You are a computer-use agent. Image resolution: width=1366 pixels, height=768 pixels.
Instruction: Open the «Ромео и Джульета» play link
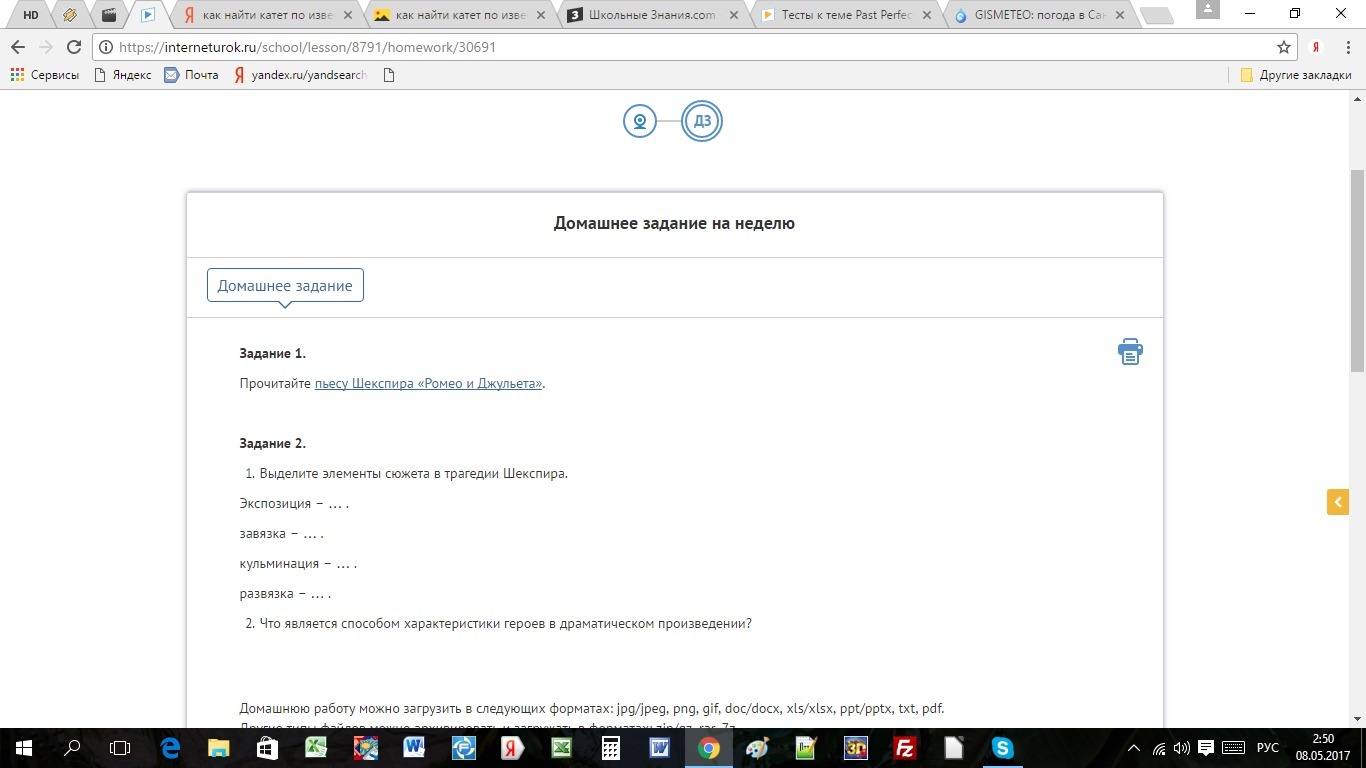(428, 383)
